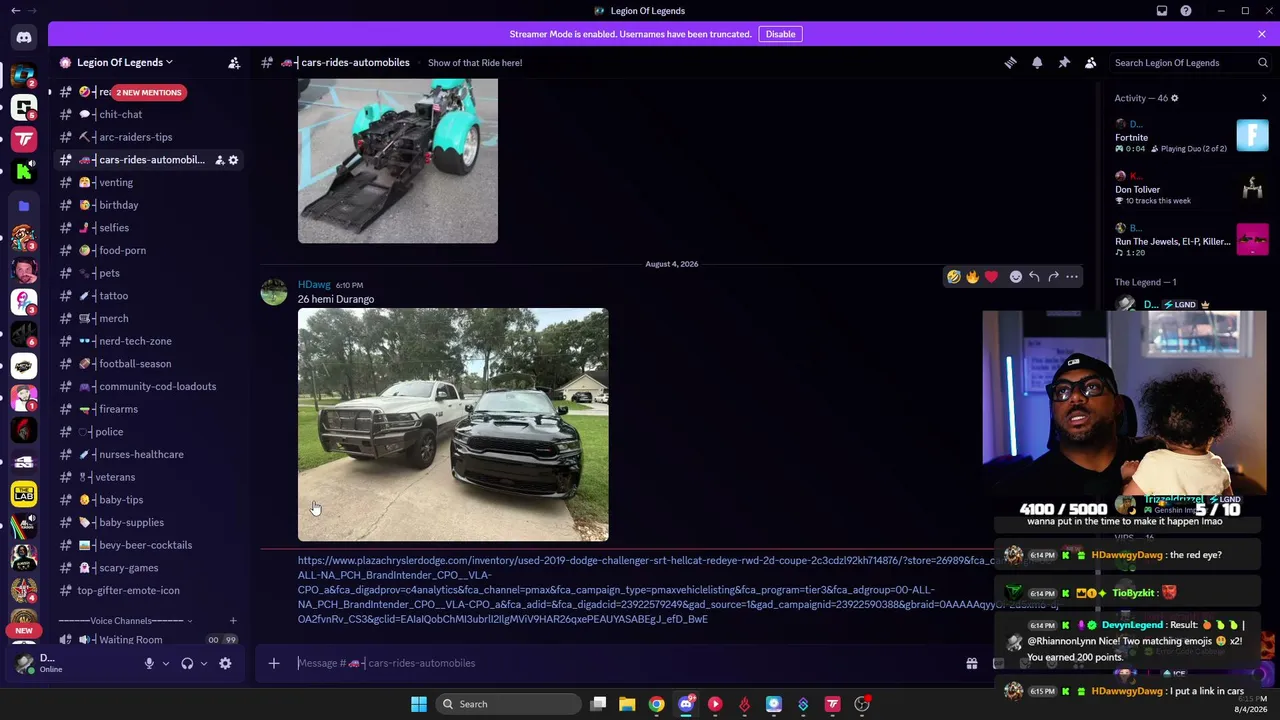Open notification settings bell icon
Screen dimensions: 1280x720
pos(1037,63)
